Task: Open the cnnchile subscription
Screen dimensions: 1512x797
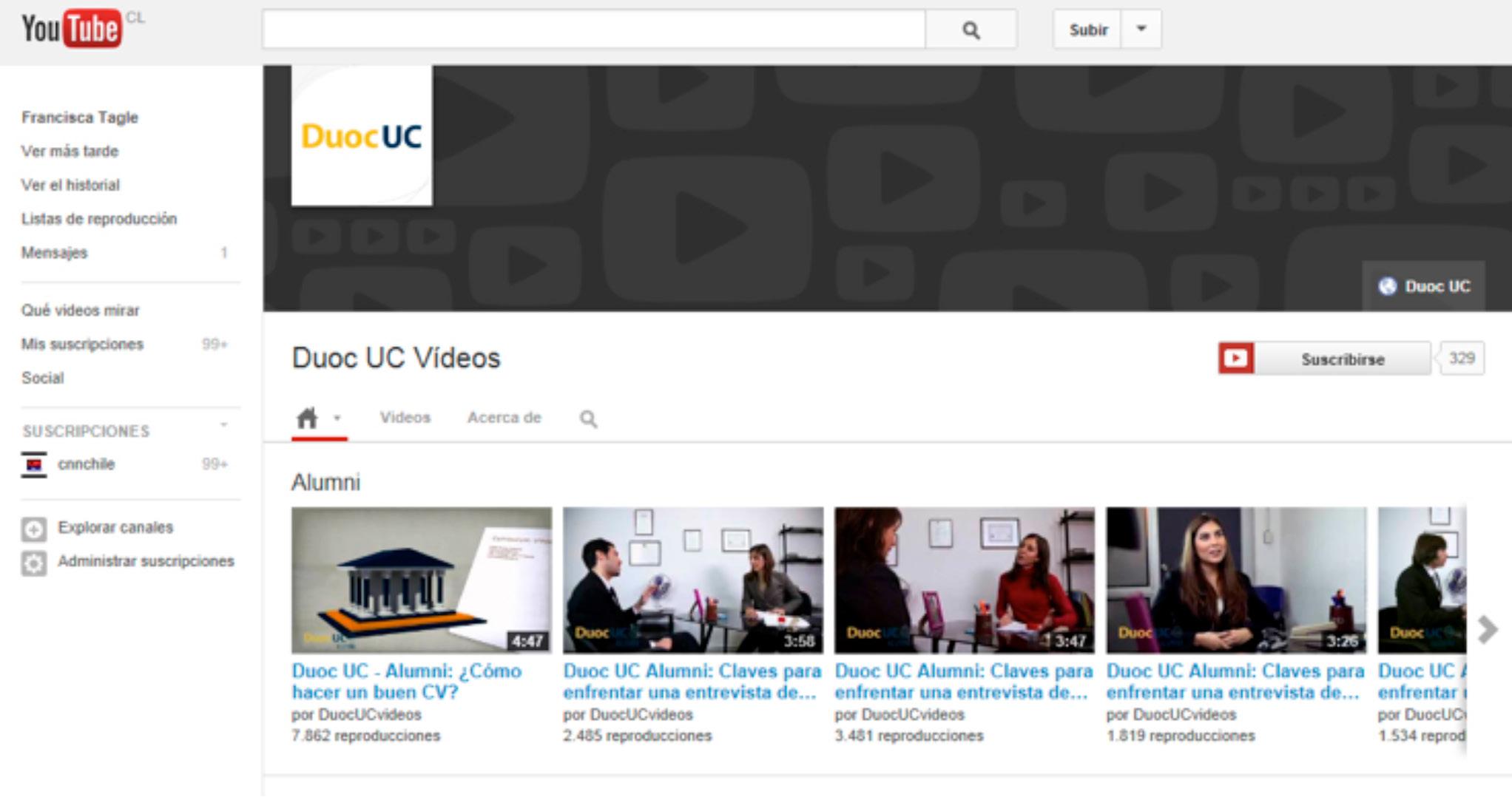Action: point(86,464)
